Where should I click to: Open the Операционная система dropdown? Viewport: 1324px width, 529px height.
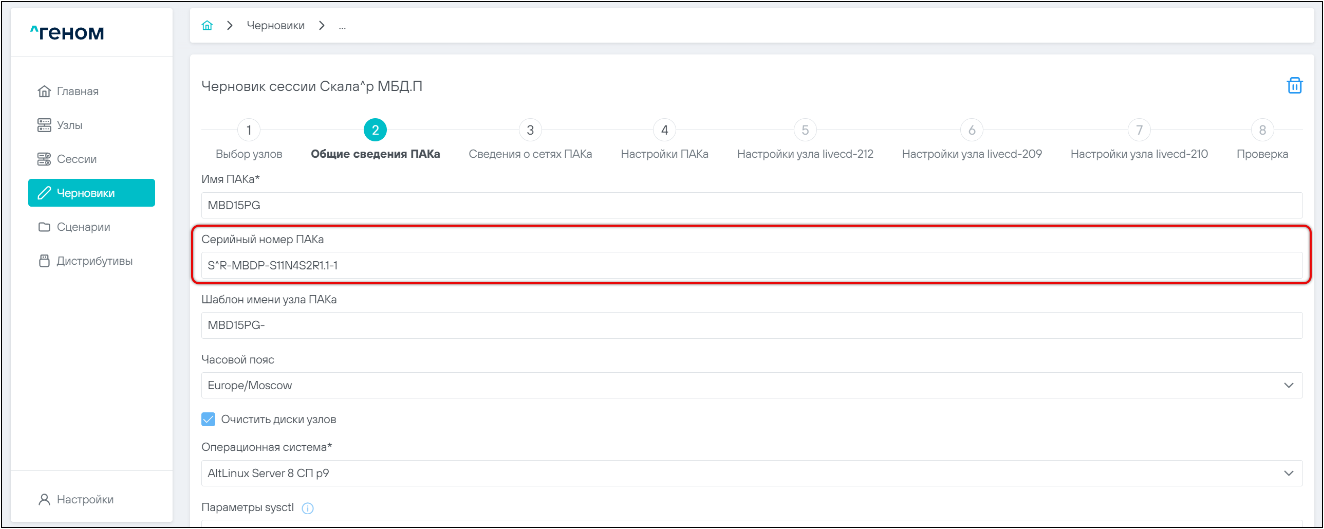tap(1287, 473)
